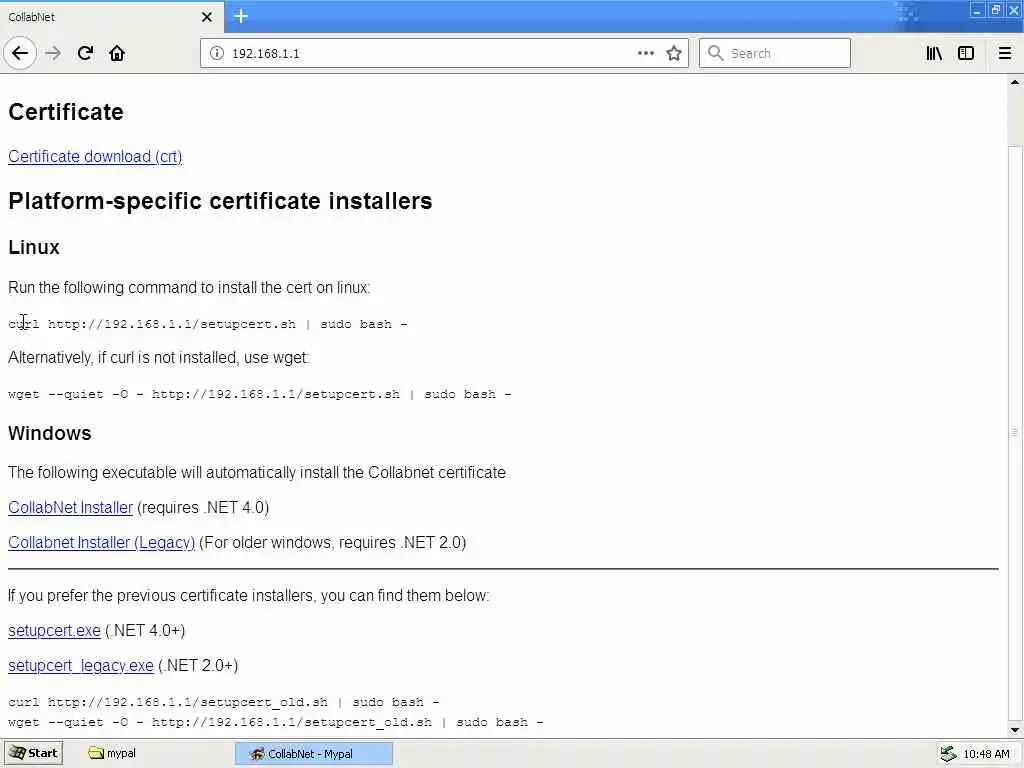Click the curl setupcert_old.sh command
This screenshot has height=768, width=1024.
(223, 702)
